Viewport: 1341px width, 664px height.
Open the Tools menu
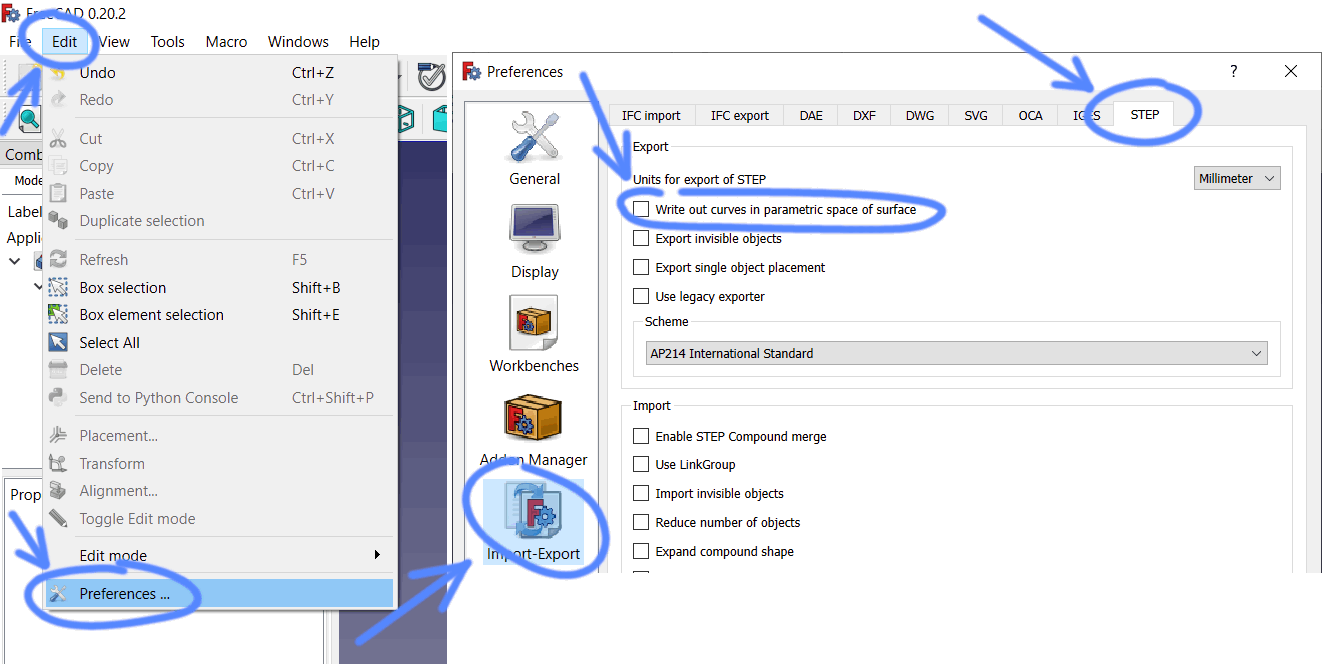[168, 42]
